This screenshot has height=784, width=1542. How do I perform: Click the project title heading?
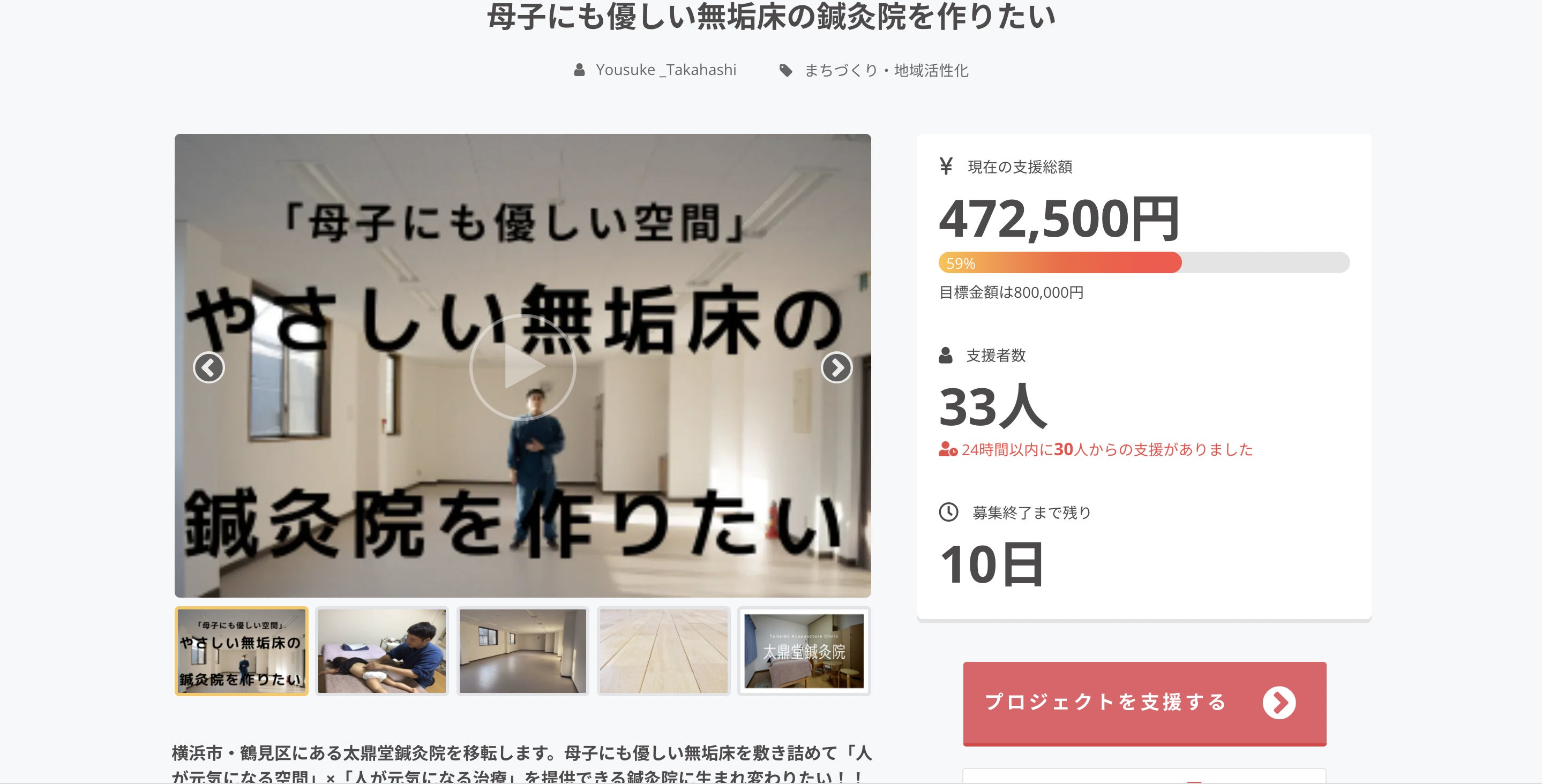point(771,16)
